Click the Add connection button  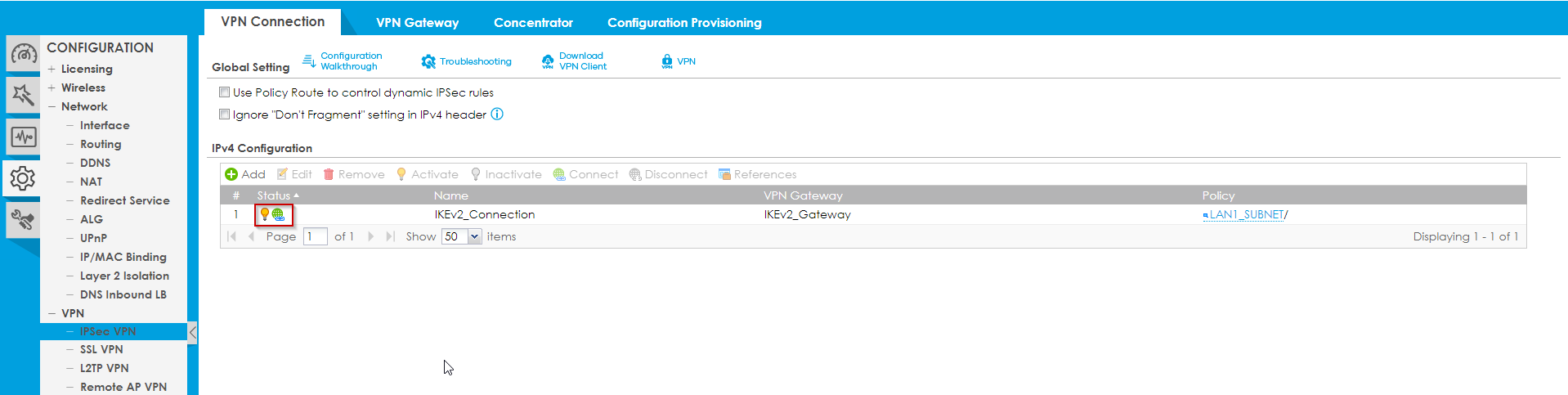click(245, 174)
